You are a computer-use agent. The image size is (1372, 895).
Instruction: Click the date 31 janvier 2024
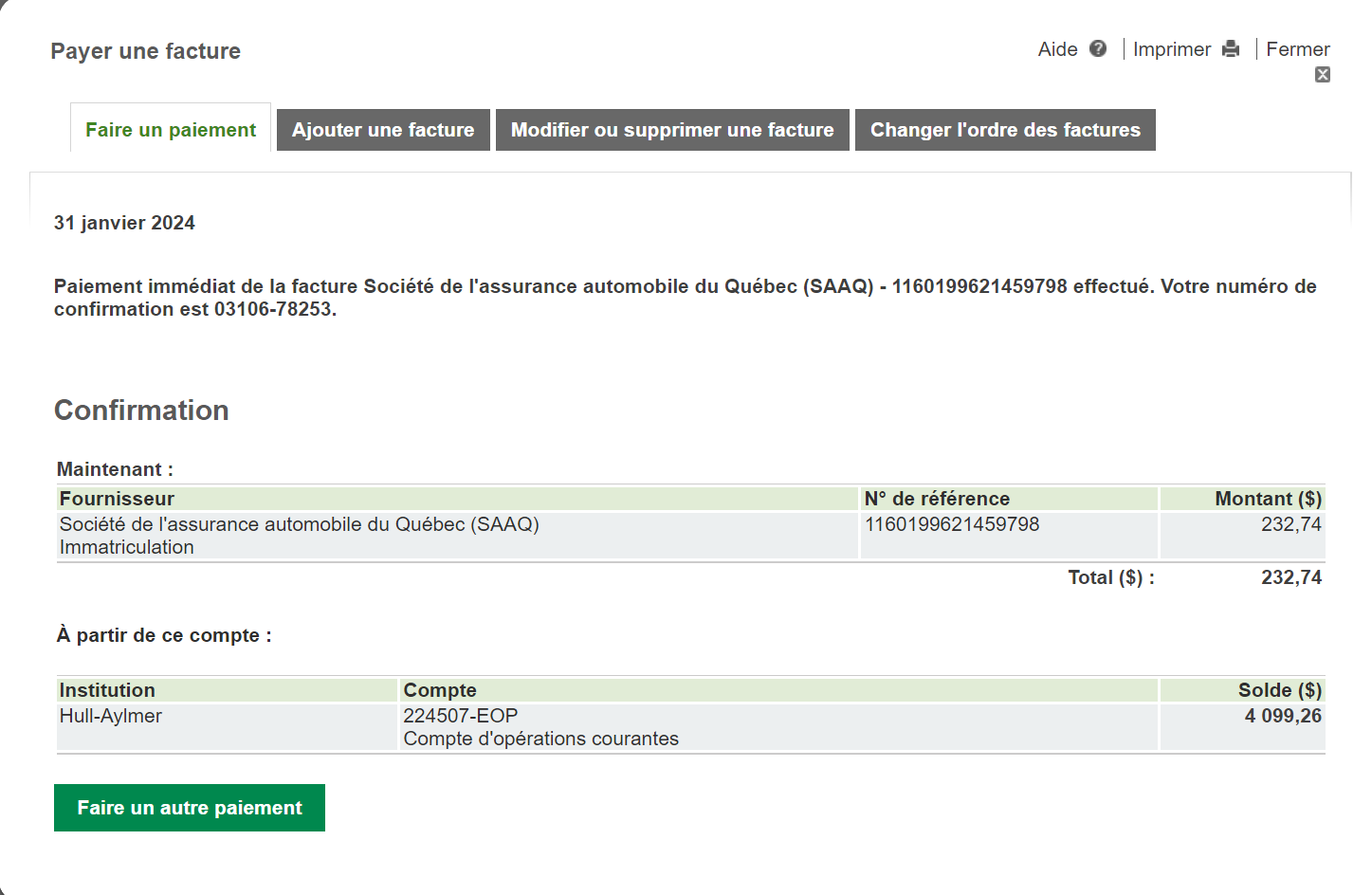pyautogui.click(x=124, y=223)
